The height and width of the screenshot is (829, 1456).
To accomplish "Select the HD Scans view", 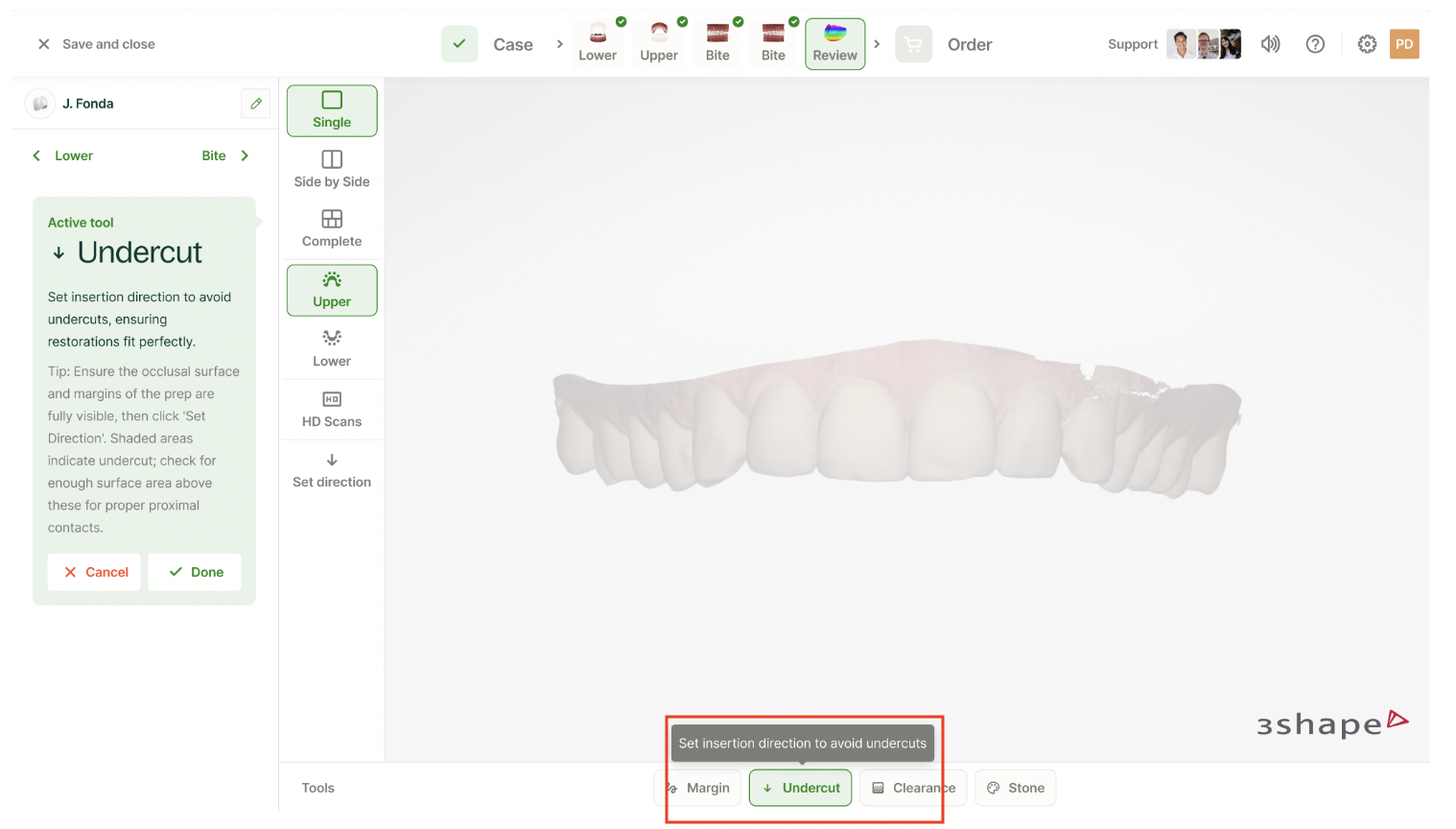I will pos(332,410).
